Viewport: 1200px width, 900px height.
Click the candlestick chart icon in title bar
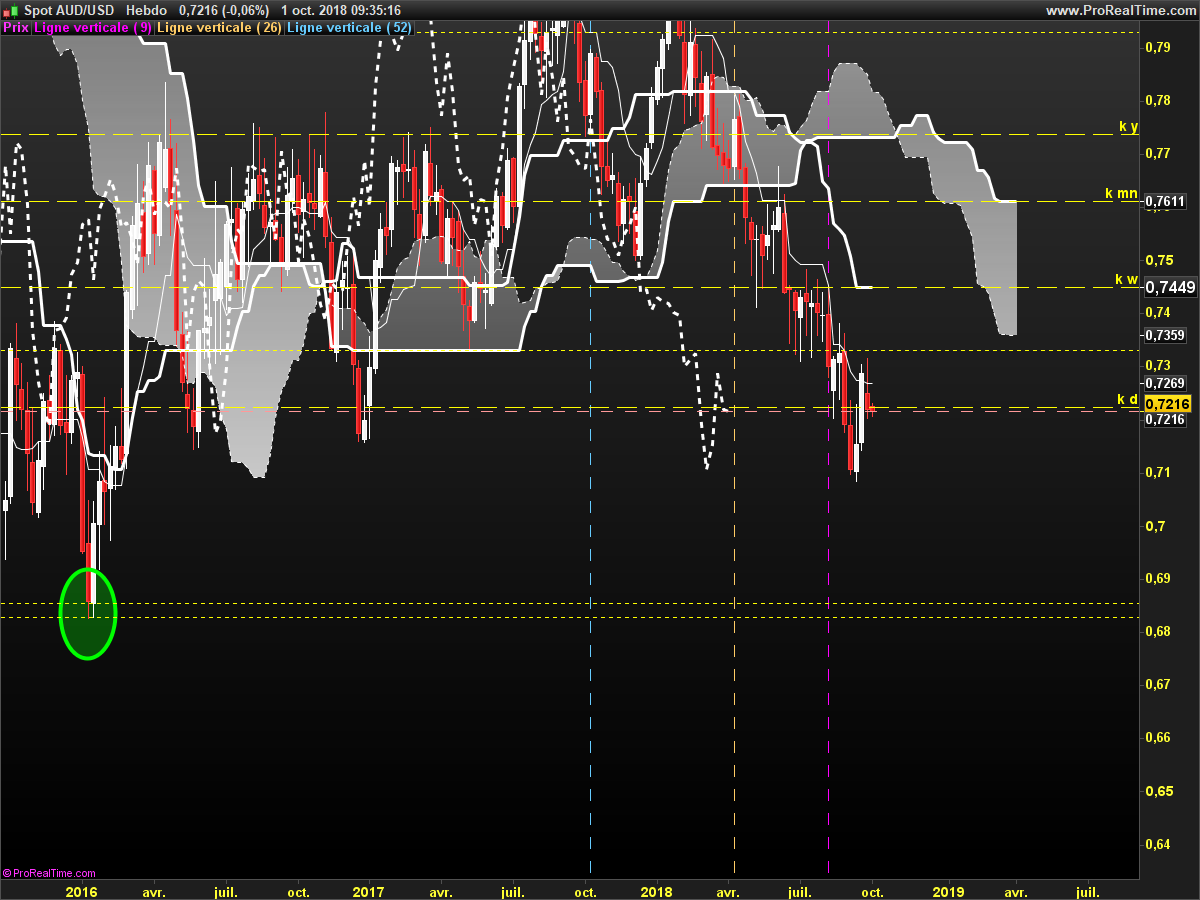pyautogui.click(x=10, y=10)
